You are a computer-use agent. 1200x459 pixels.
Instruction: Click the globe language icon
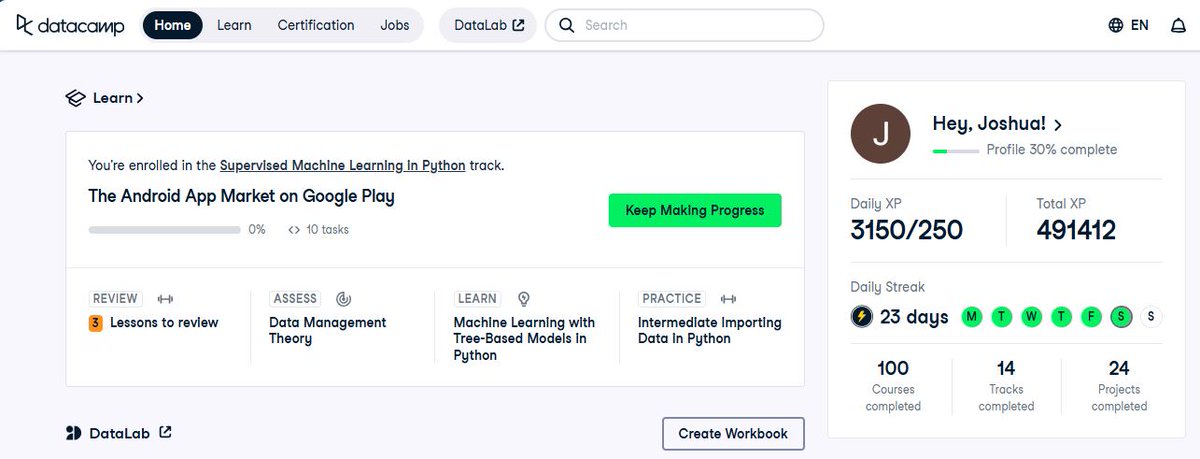click(1116, 25)
